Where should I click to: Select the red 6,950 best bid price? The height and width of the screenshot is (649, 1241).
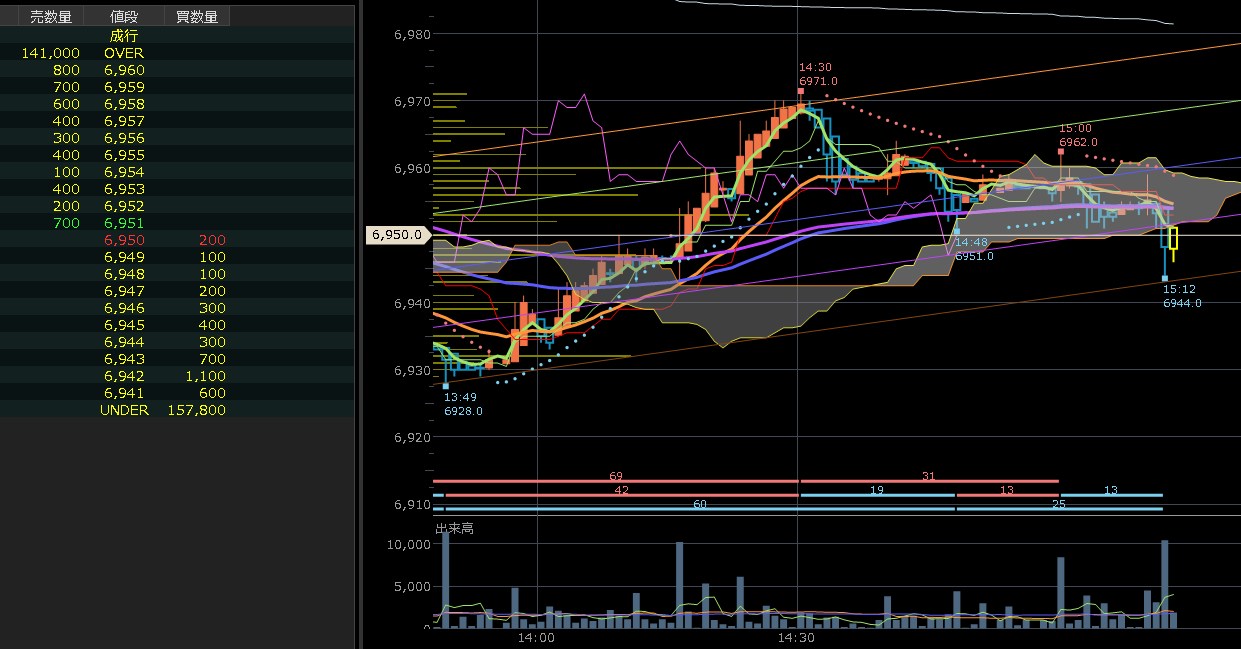point(124,240)
